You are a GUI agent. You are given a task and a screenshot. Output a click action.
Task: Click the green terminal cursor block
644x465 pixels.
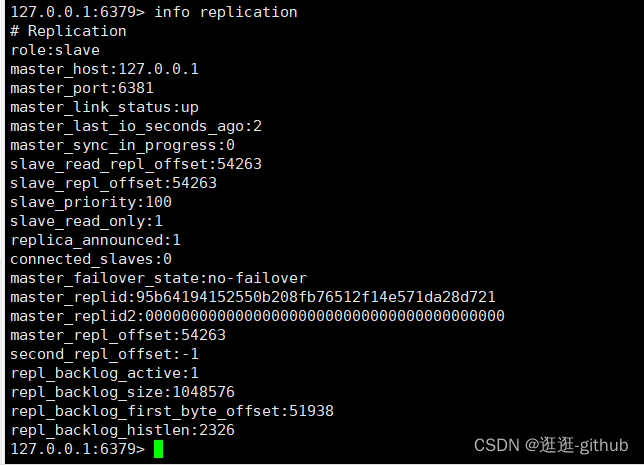point(159,449)
